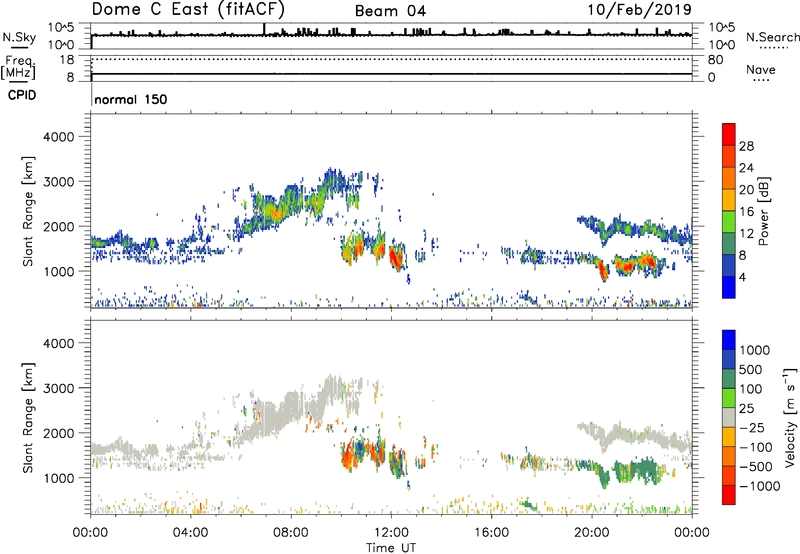Select the "Beam 04" heading

390,11
